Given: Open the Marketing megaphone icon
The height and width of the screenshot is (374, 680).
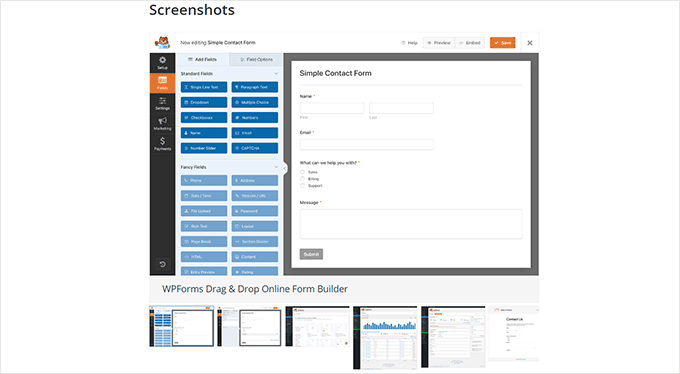Looking at the screenshot, I should pyautogui.click(x=162, y=124).
